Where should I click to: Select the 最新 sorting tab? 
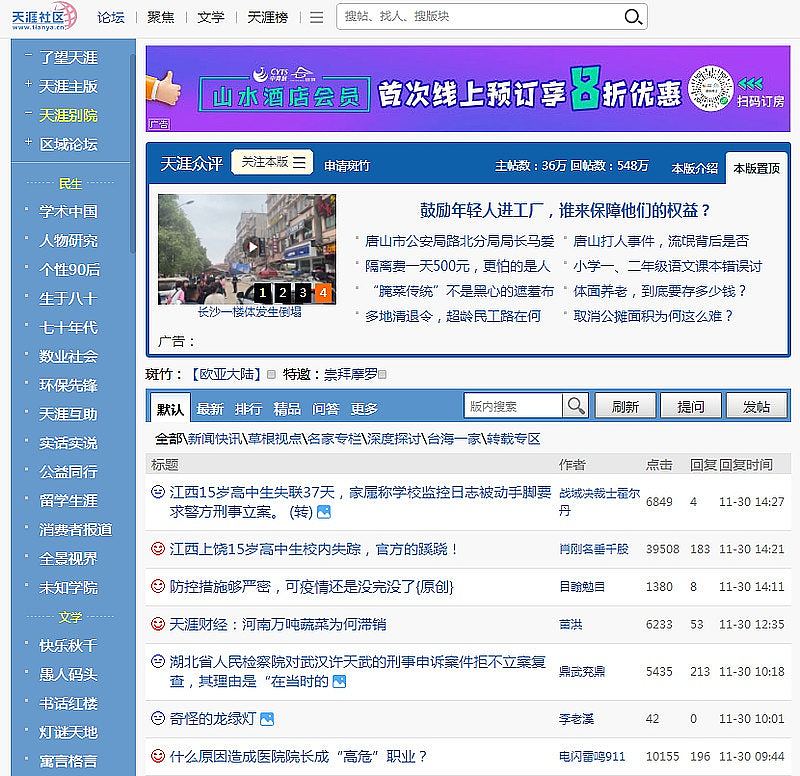(x=210, y=409)
